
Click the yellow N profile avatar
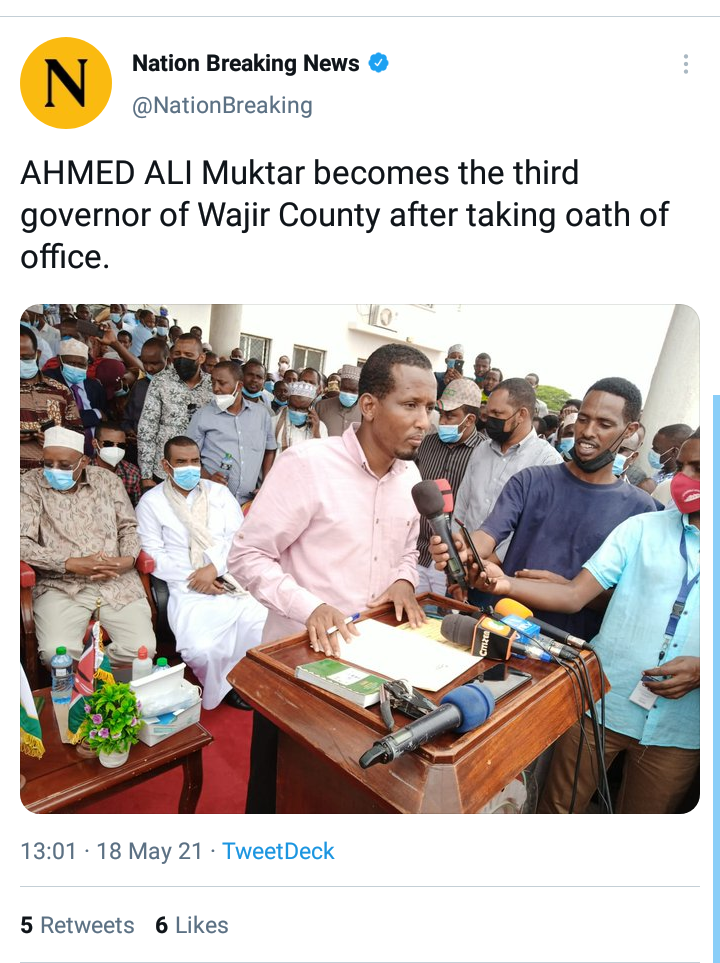pyautogui.click(x=66, y=83)
